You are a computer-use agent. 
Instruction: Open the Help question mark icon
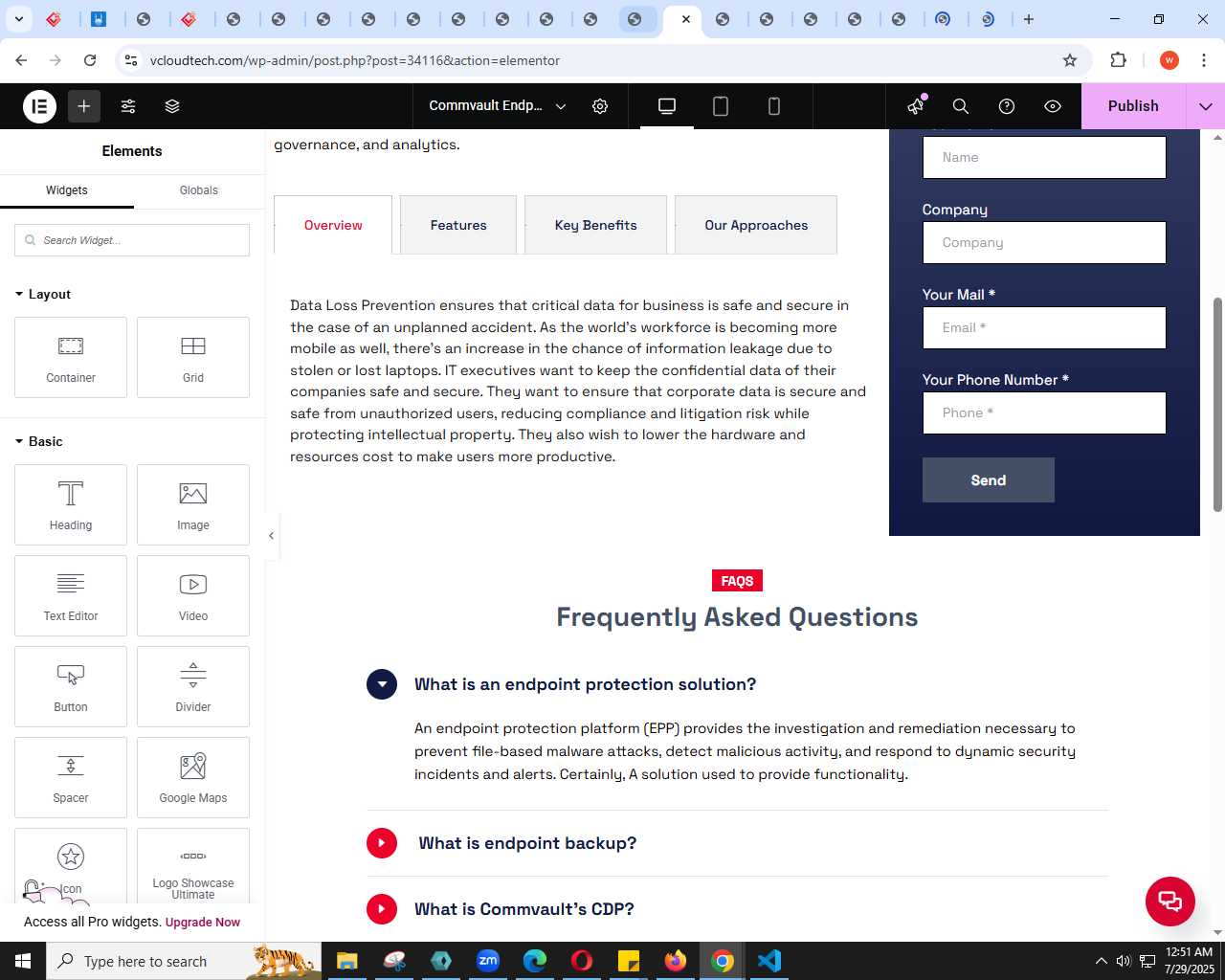pyautogui.click(x=1007, y=106)
